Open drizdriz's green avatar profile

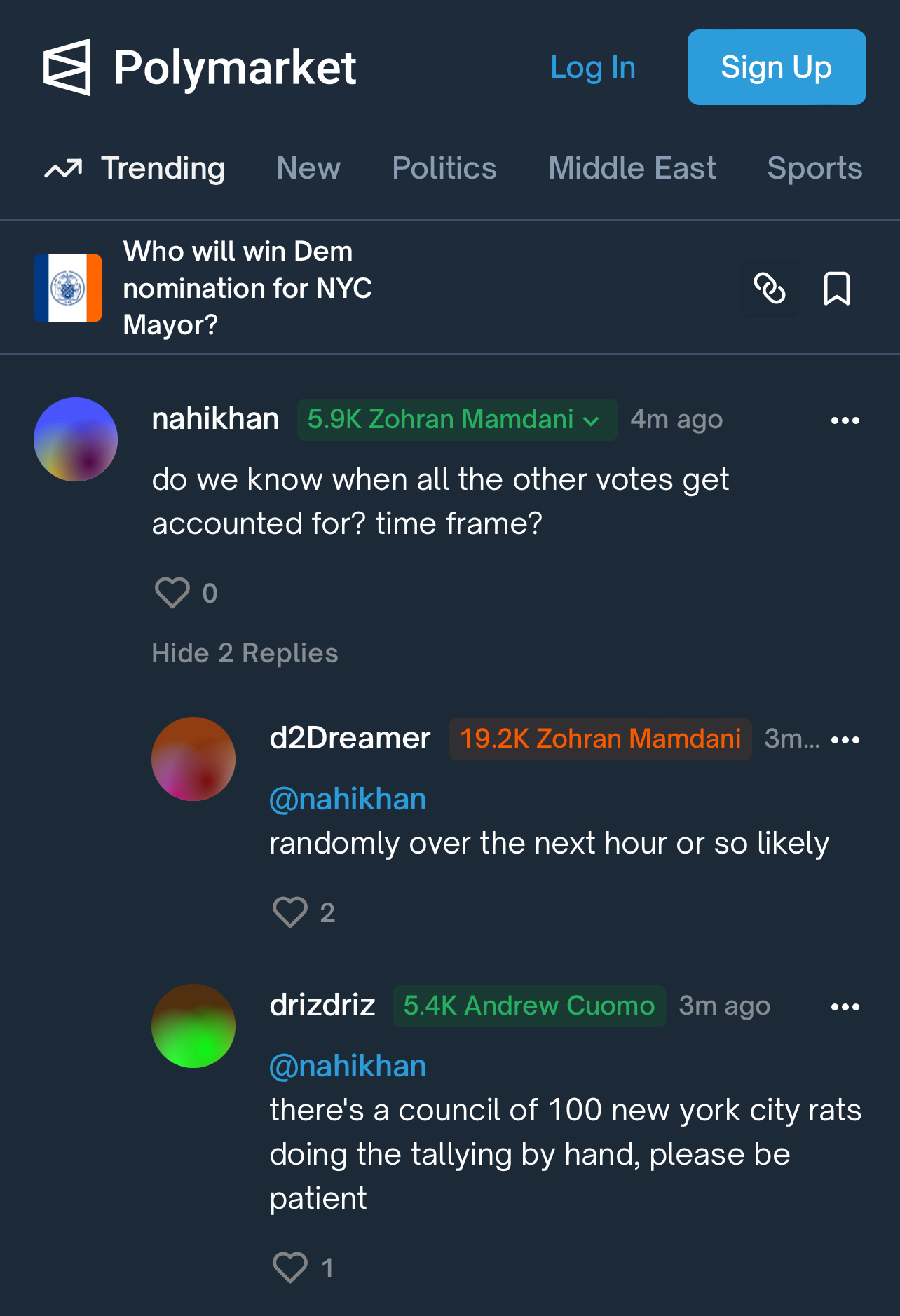pyautogui.click(x=193, y=1026)
